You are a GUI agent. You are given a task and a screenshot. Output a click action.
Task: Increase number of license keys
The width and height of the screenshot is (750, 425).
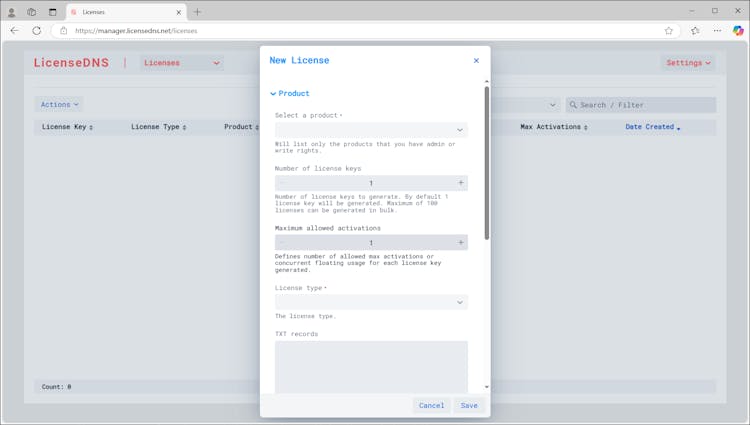pos(461,183)
